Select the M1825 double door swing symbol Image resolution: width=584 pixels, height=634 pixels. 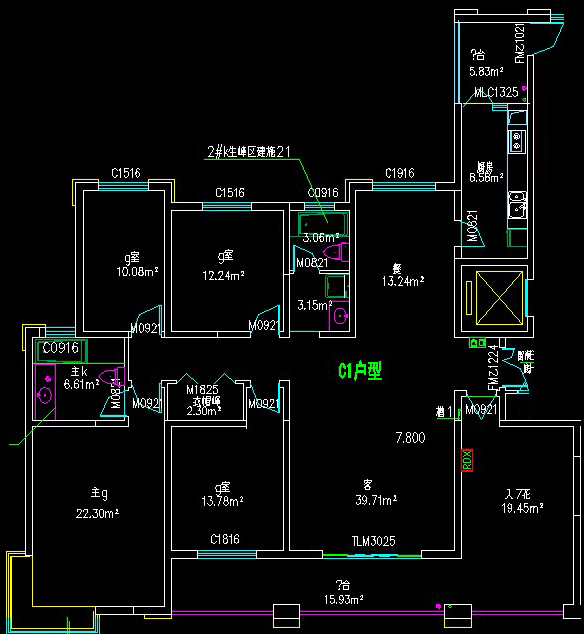tap(205, 378)
